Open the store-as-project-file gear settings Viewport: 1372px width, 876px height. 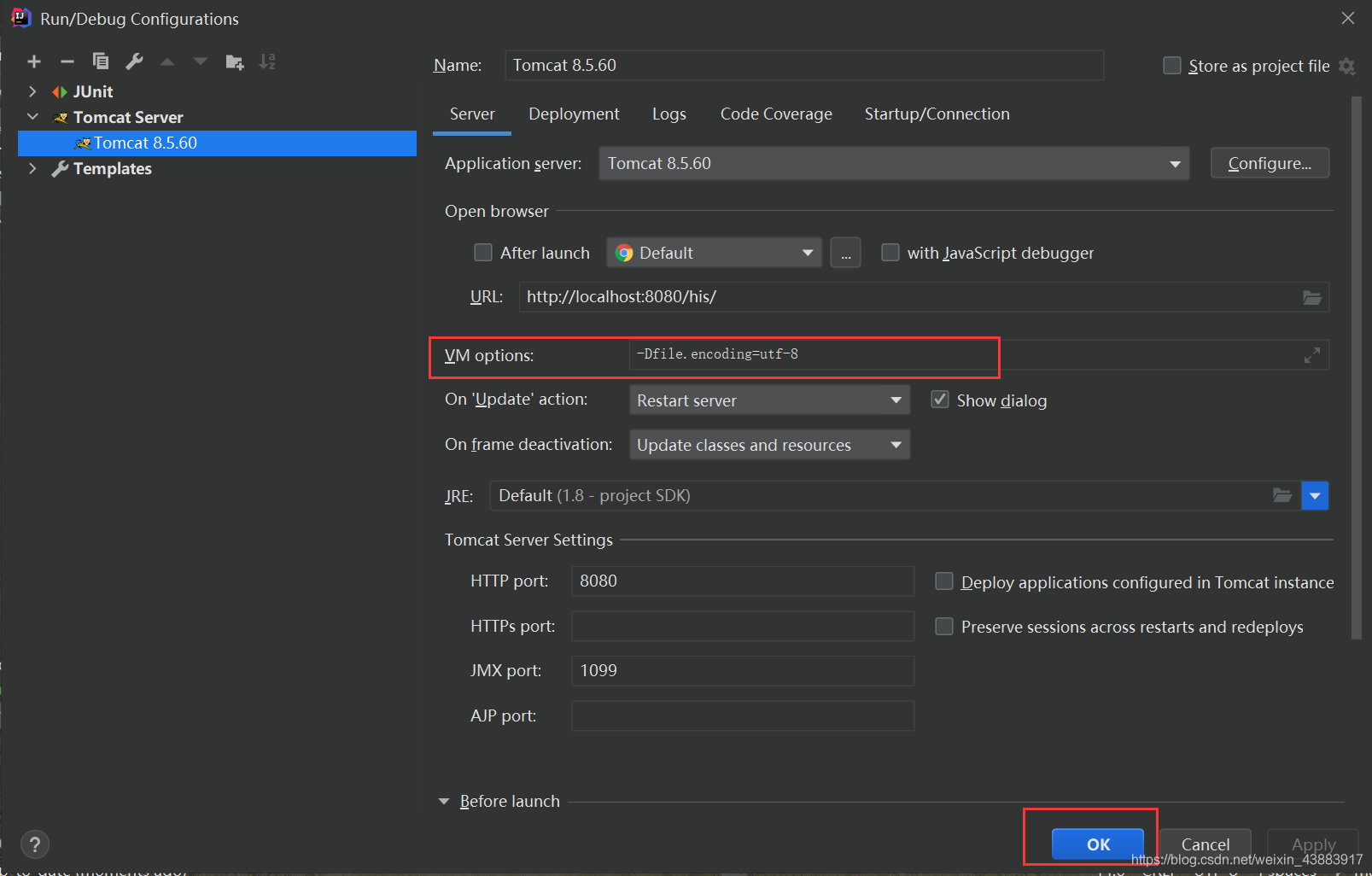tap(1347, 66)
